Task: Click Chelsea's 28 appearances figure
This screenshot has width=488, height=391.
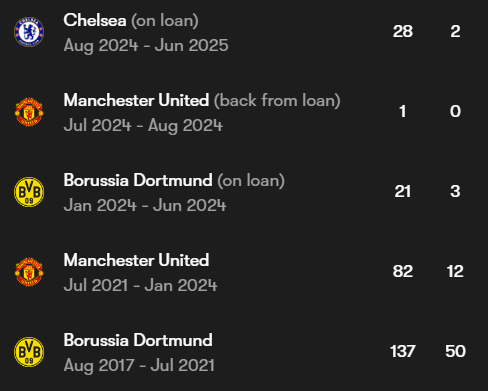Action: tap(403, 32)
